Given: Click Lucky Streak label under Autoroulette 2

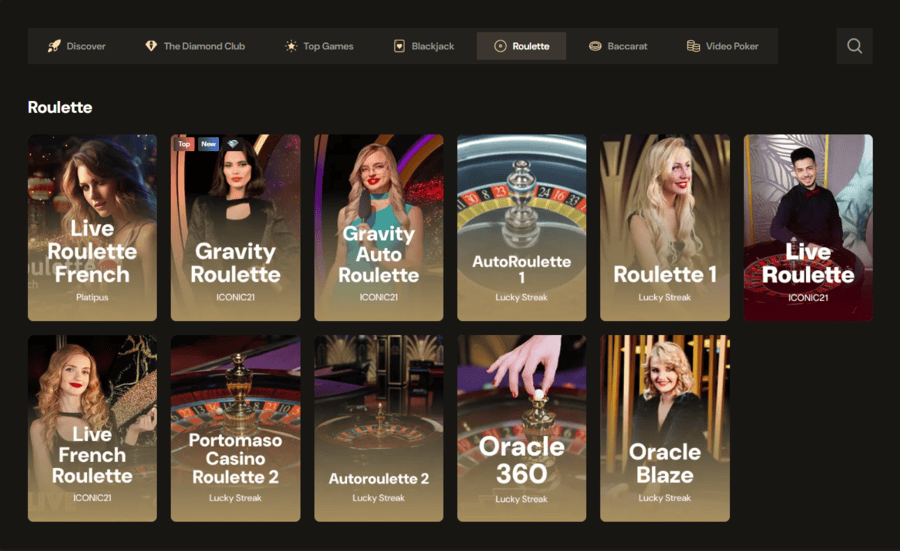Looking at the screenshot, I should tap(379, 498).
